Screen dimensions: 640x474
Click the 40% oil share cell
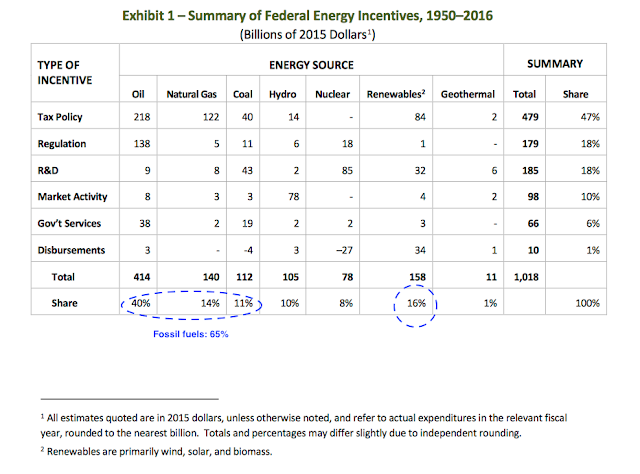pyautogui.click(x=141, y=303)
